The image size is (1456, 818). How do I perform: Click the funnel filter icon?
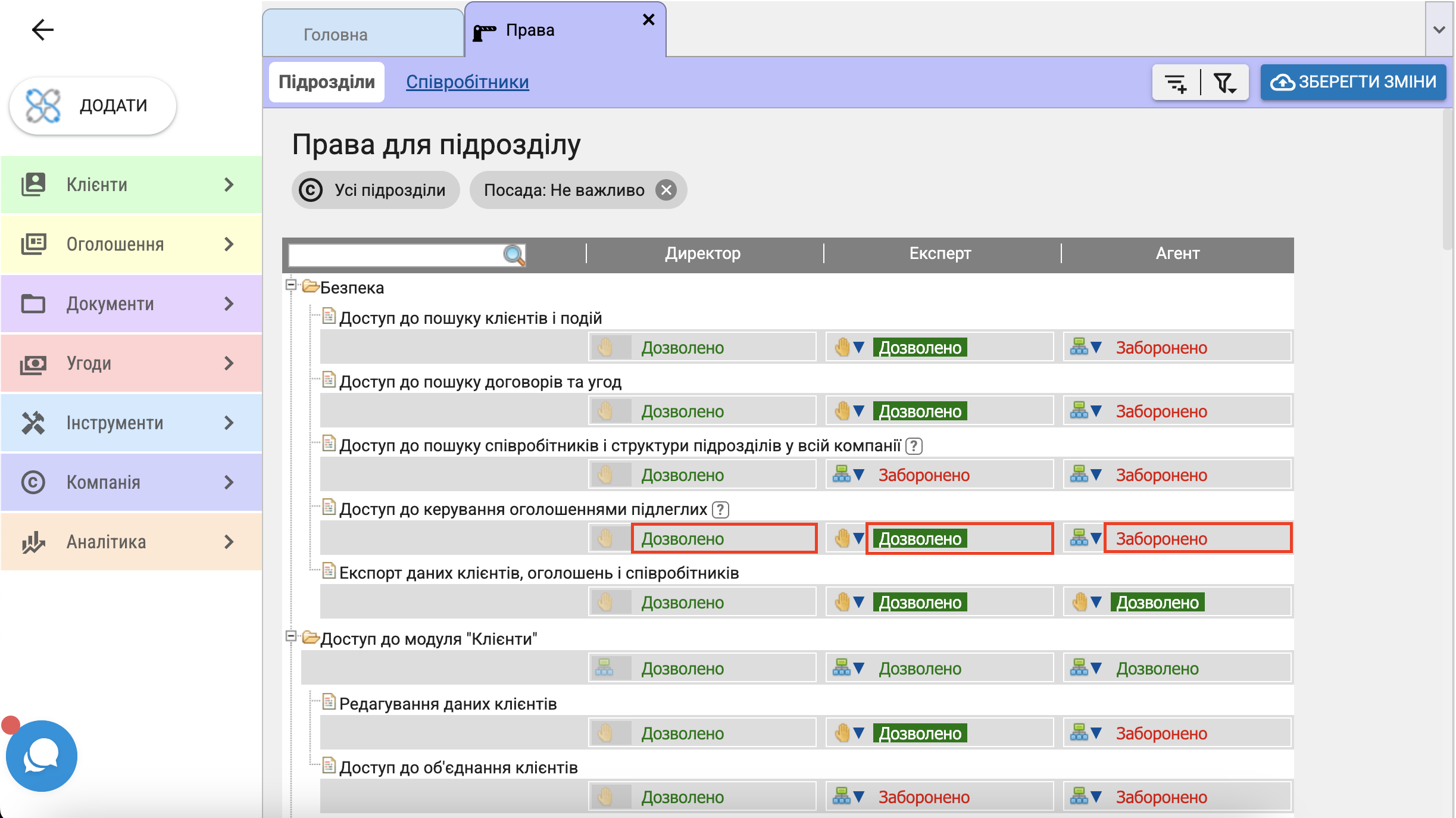[1224, 83]
